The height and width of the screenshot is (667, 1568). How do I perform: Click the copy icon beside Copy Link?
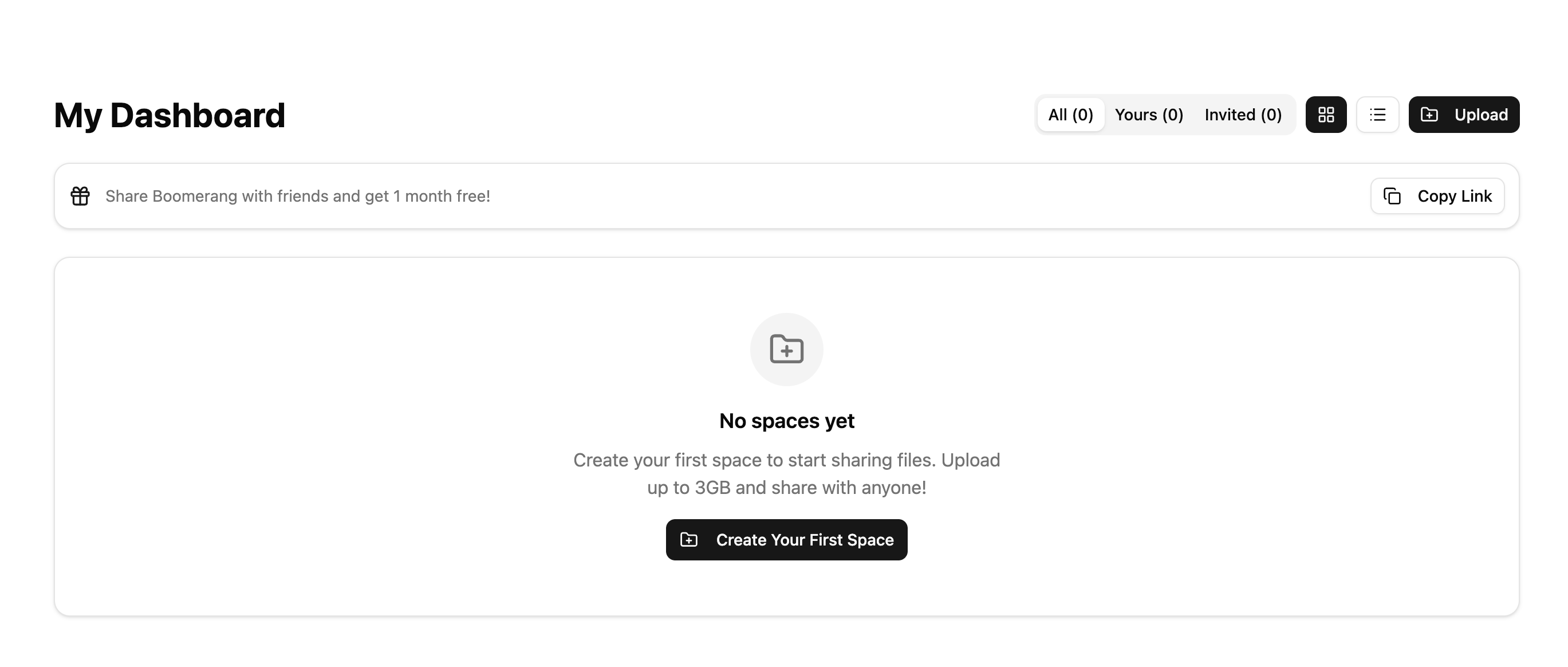[1392, 196]
